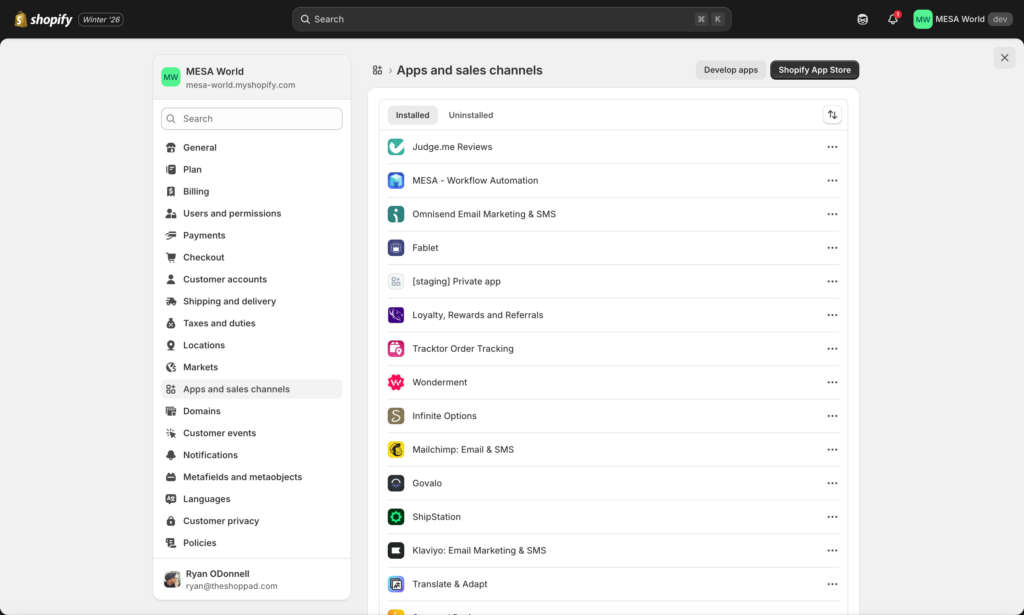Click the MW store avatar in sidebar
Screen dimensions: 1024x615
pos(170,77)
